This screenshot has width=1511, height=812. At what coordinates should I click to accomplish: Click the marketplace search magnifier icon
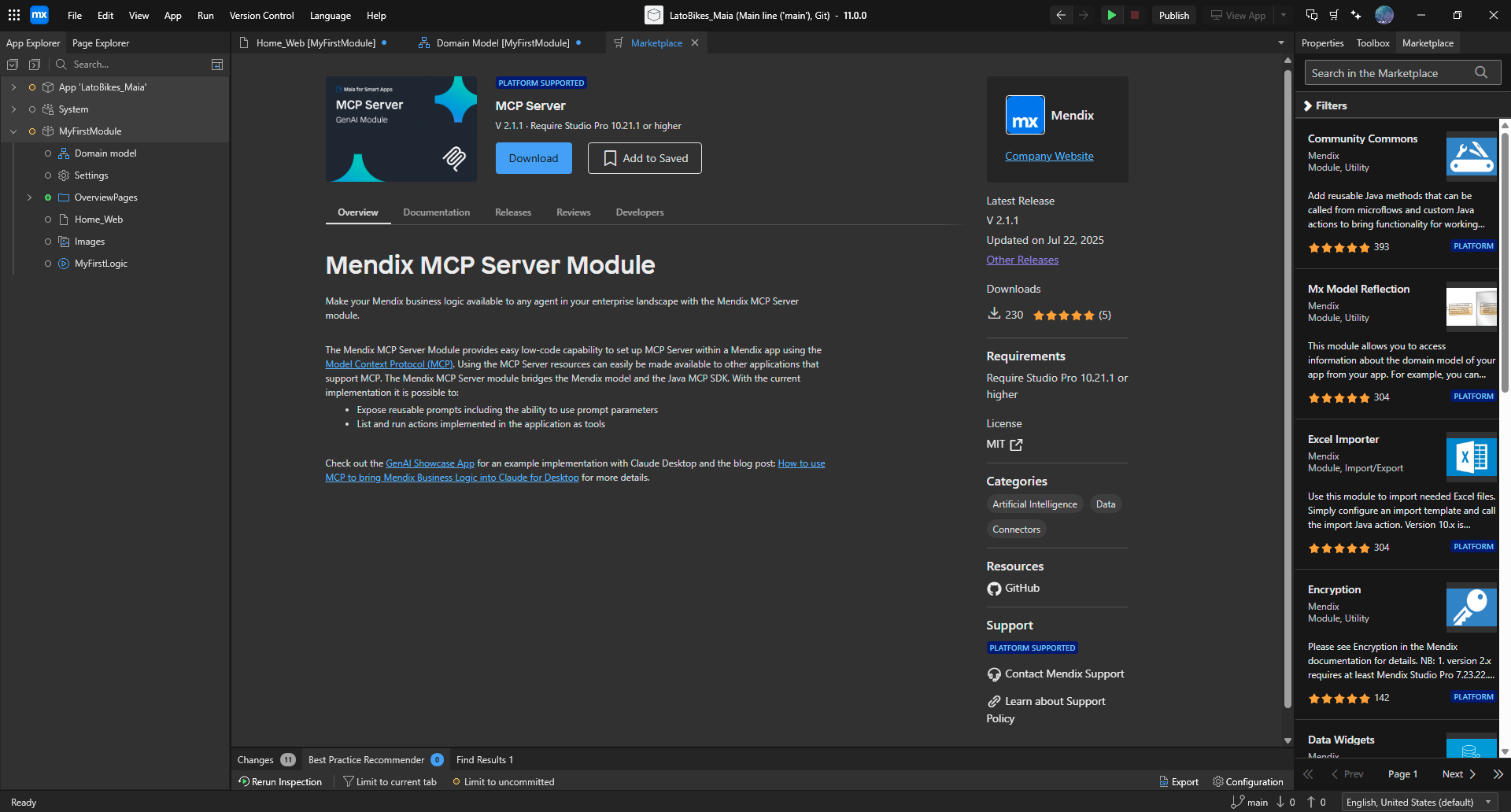pyautogui.click(x=1481, y=72)
